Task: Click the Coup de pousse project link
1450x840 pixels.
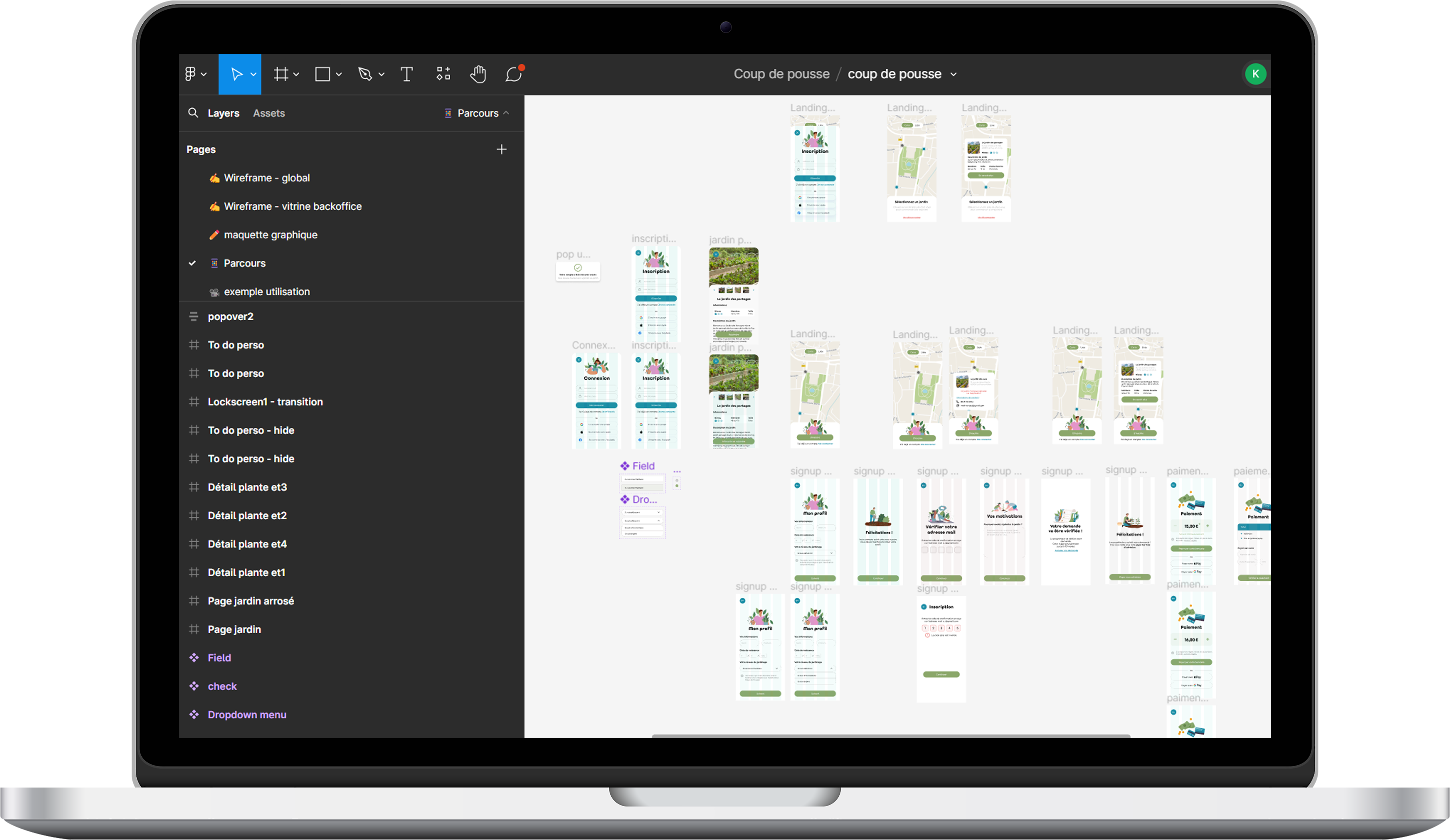Action: coord(781,74)
